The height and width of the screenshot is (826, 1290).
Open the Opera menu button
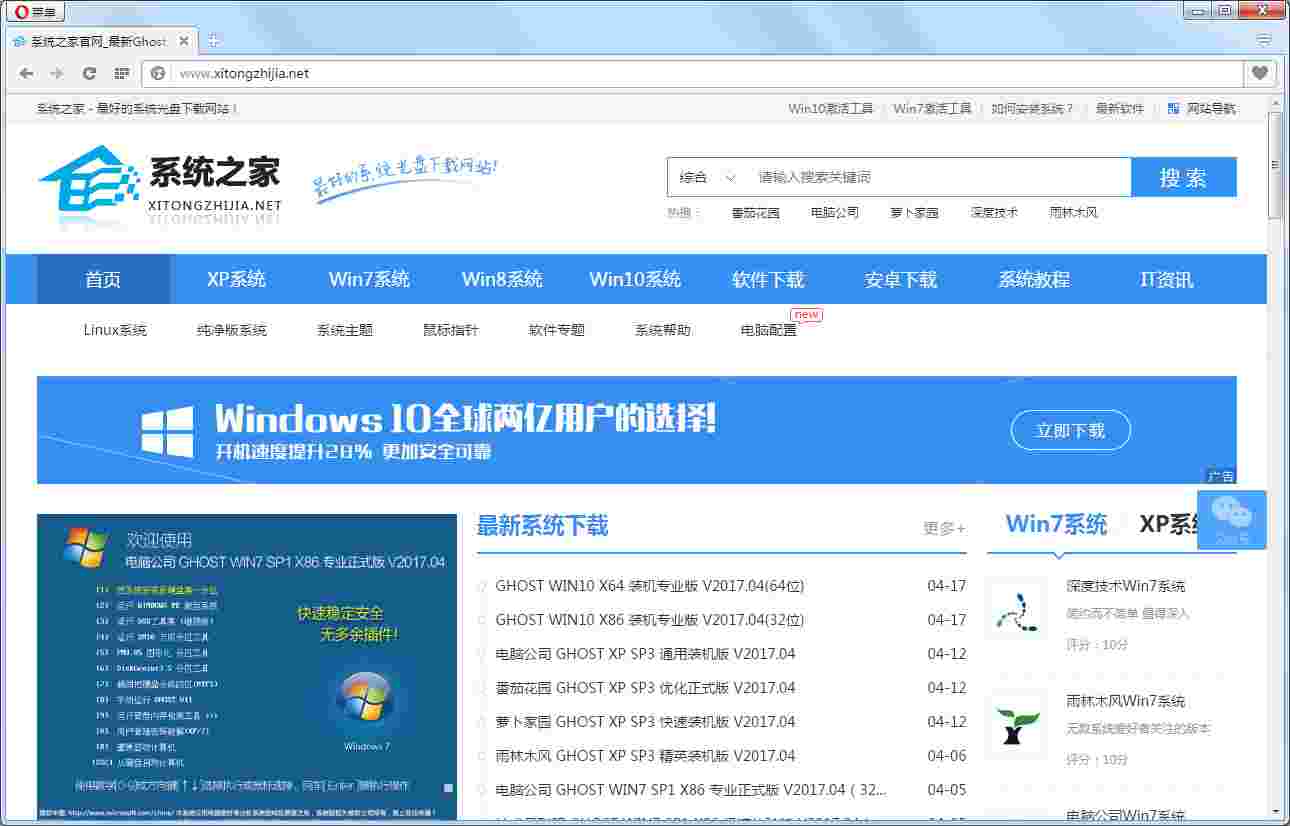36,12
